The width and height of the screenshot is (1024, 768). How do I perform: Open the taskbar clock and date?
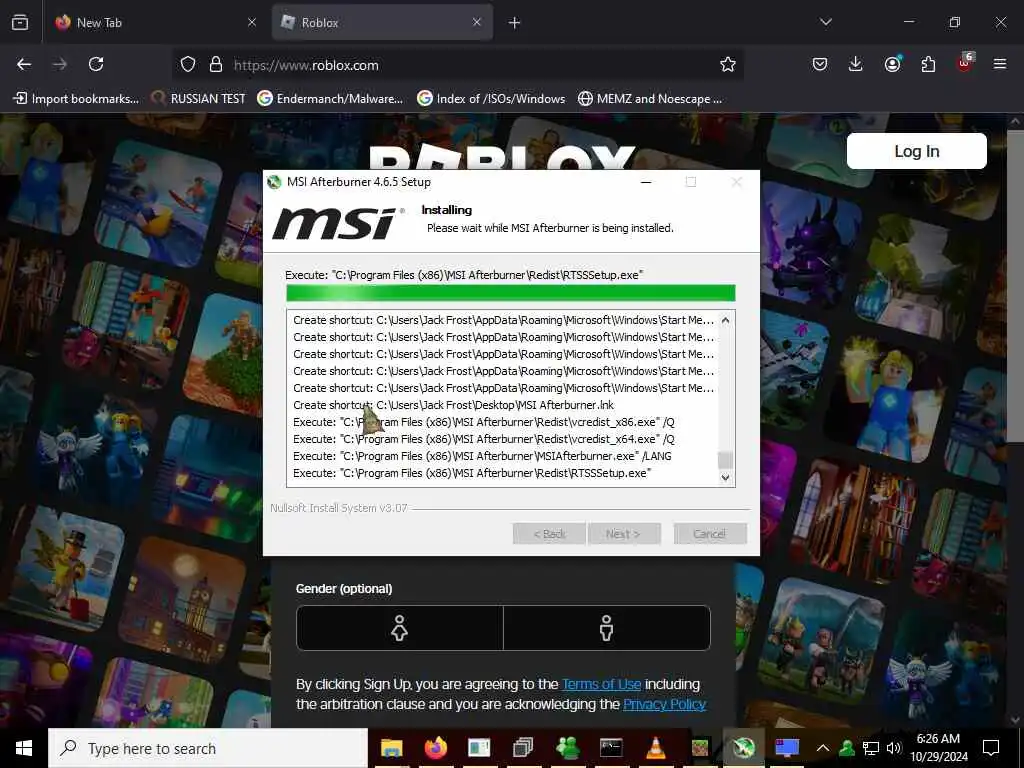(x=938, y=748)
